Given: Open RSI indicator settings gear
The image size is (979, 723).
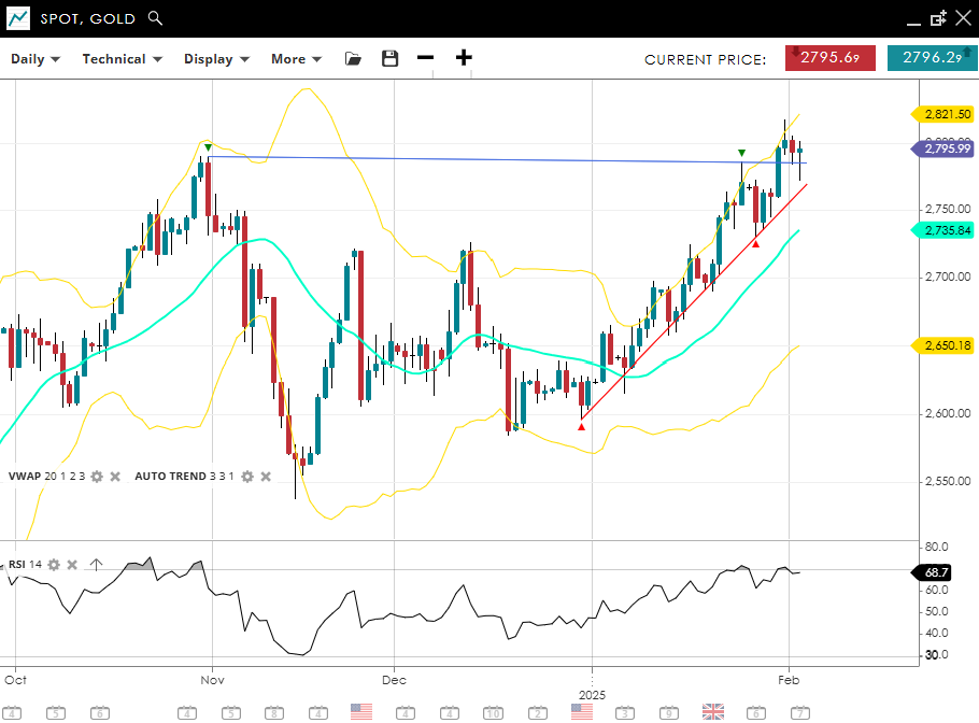Looking at the screenshot, I should 54,565.
